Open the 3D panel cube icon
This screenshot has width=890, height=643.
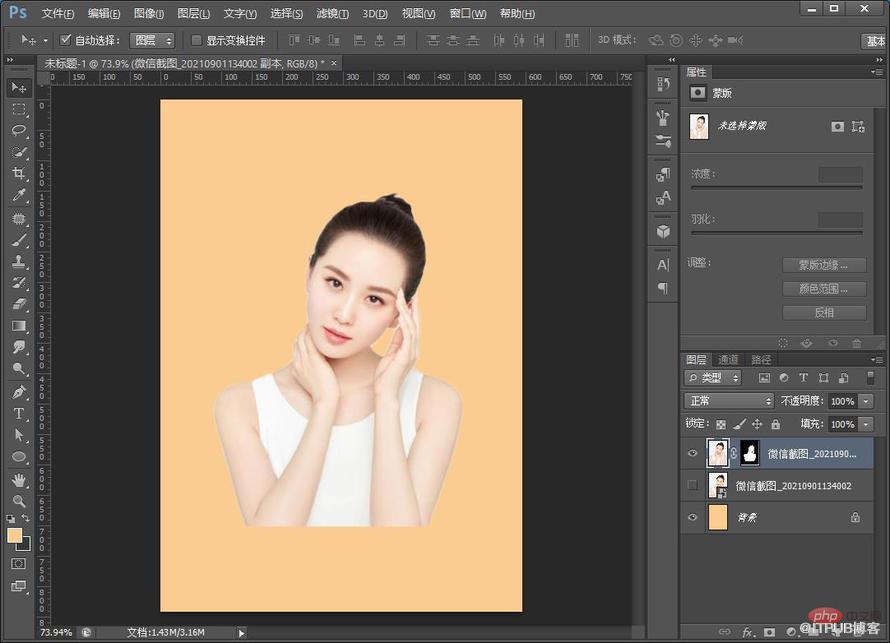[x=662, y=232]
